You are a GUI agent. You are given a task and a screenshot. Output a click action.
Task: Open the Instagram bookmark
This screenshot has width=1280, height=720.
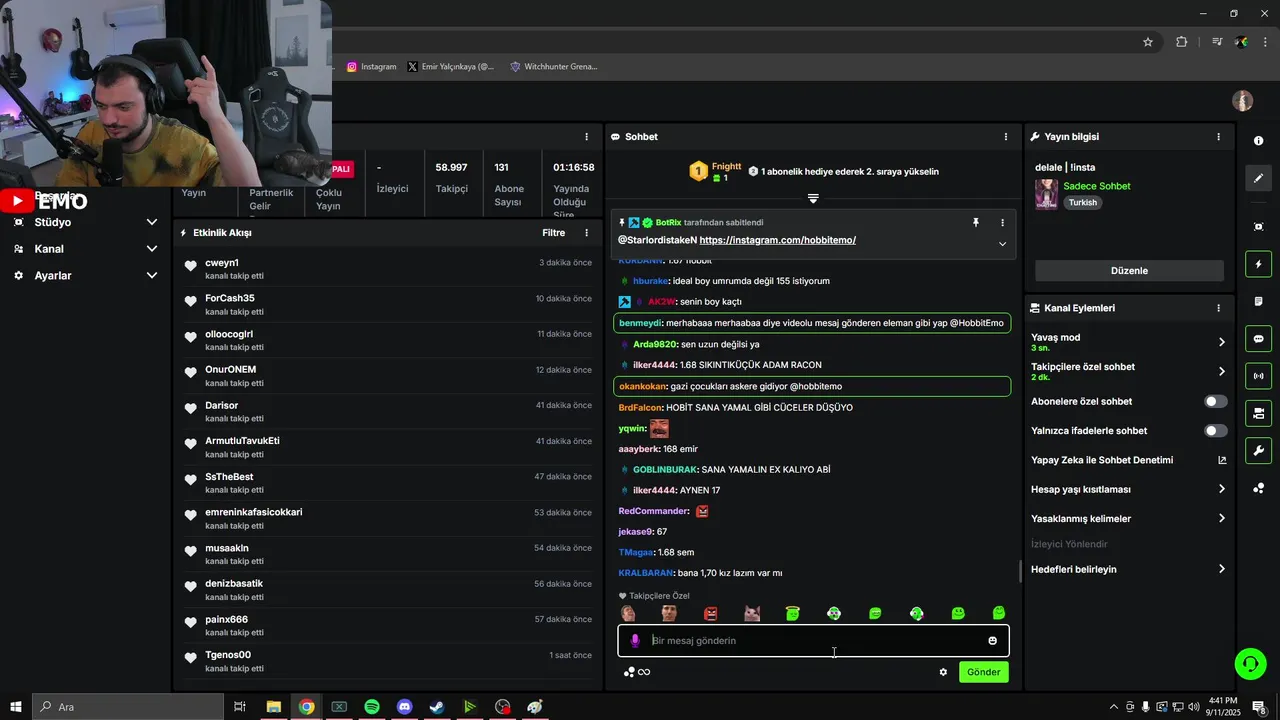372,67
